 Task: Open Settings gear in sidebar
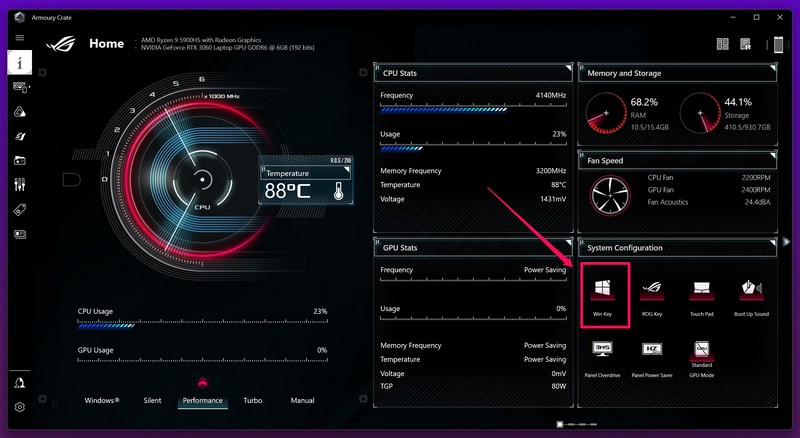[20, 407]
